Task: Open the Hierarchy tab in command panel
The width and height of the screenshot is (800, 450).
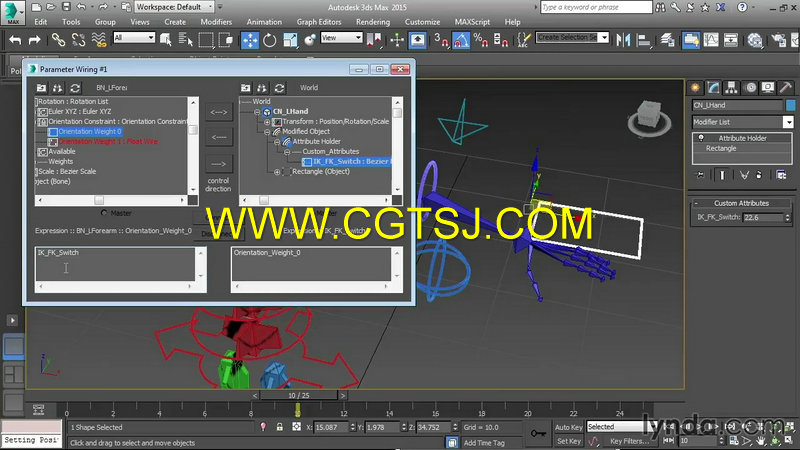Action: [732, 88]
